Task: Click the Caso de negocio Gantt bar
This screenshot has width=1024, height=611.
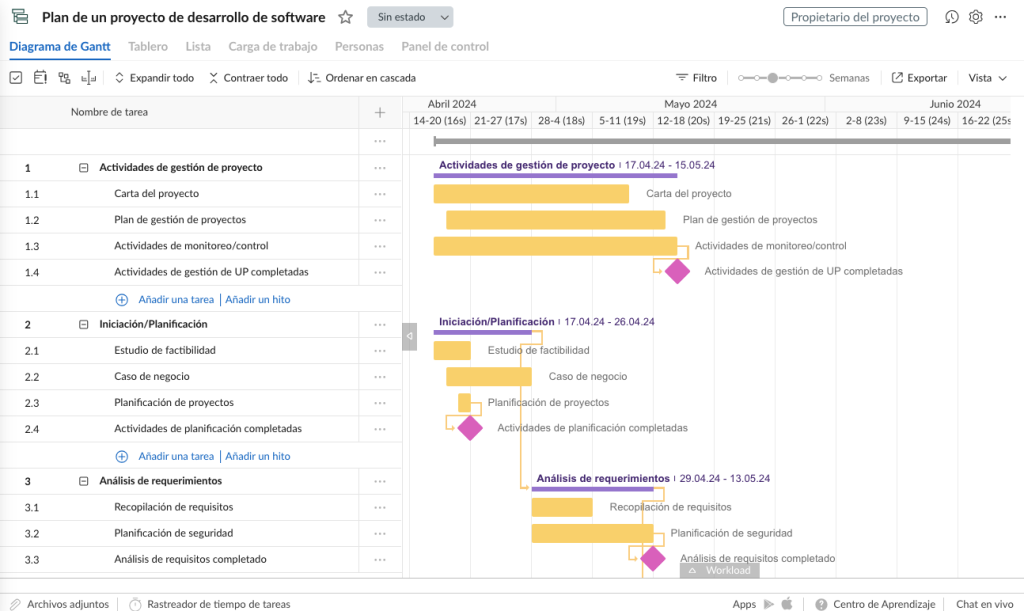Action: (488, 377)
